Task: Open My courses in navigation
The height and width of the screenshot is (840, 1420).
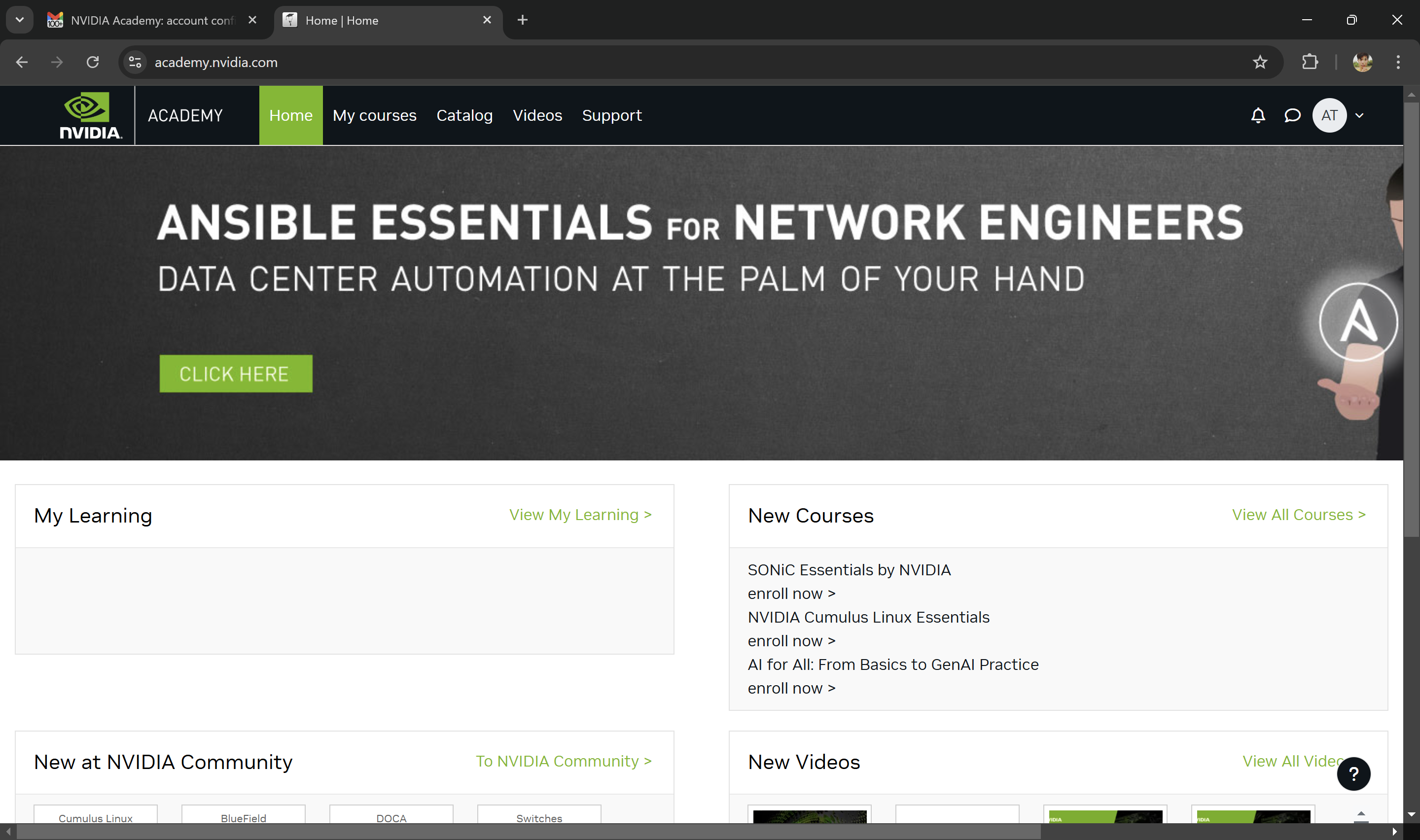Action: coord(374,115)
